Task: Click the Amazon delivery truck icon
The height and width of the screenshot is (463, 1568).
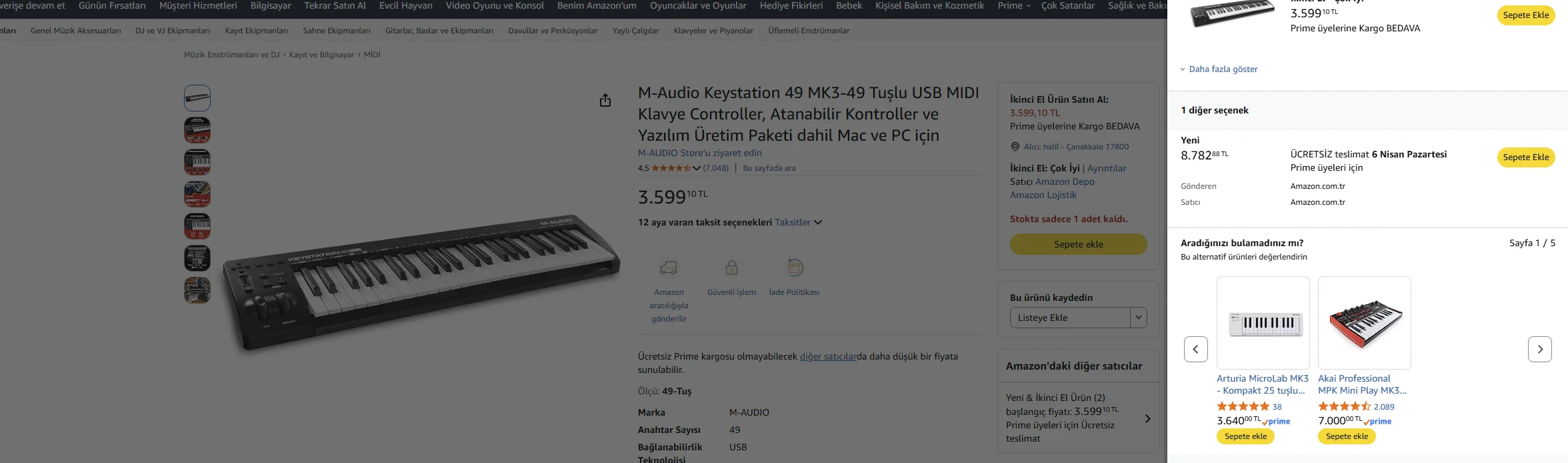Action: coord(669,268)
